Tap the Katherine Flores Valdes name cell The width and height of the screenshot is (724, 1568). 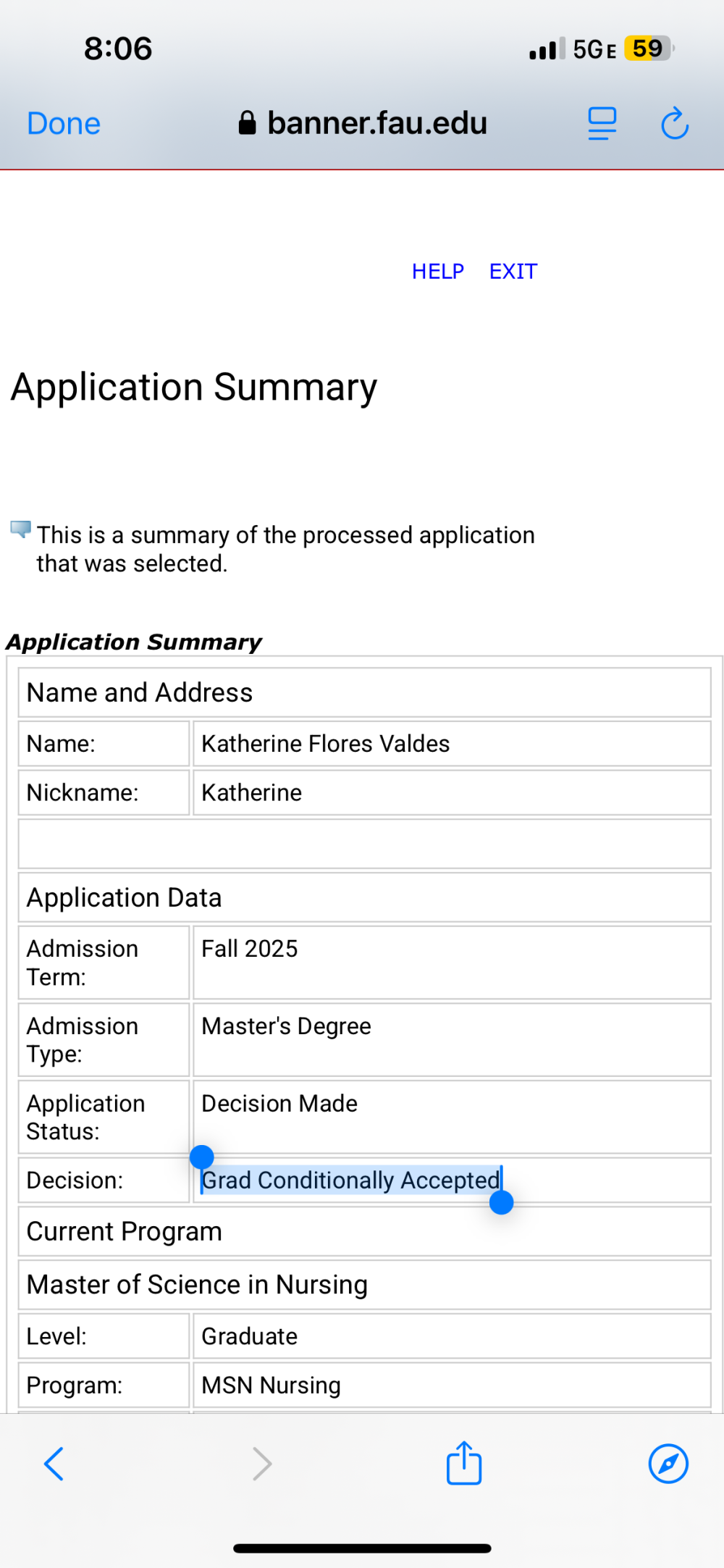click(452, 744)
